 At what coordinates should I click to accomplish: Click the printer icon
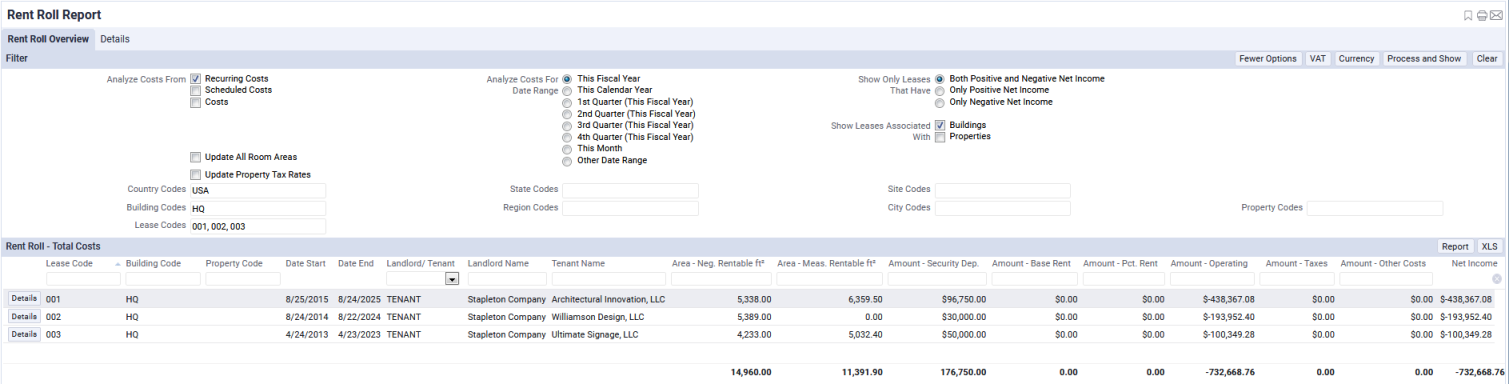click(1482, 15)
